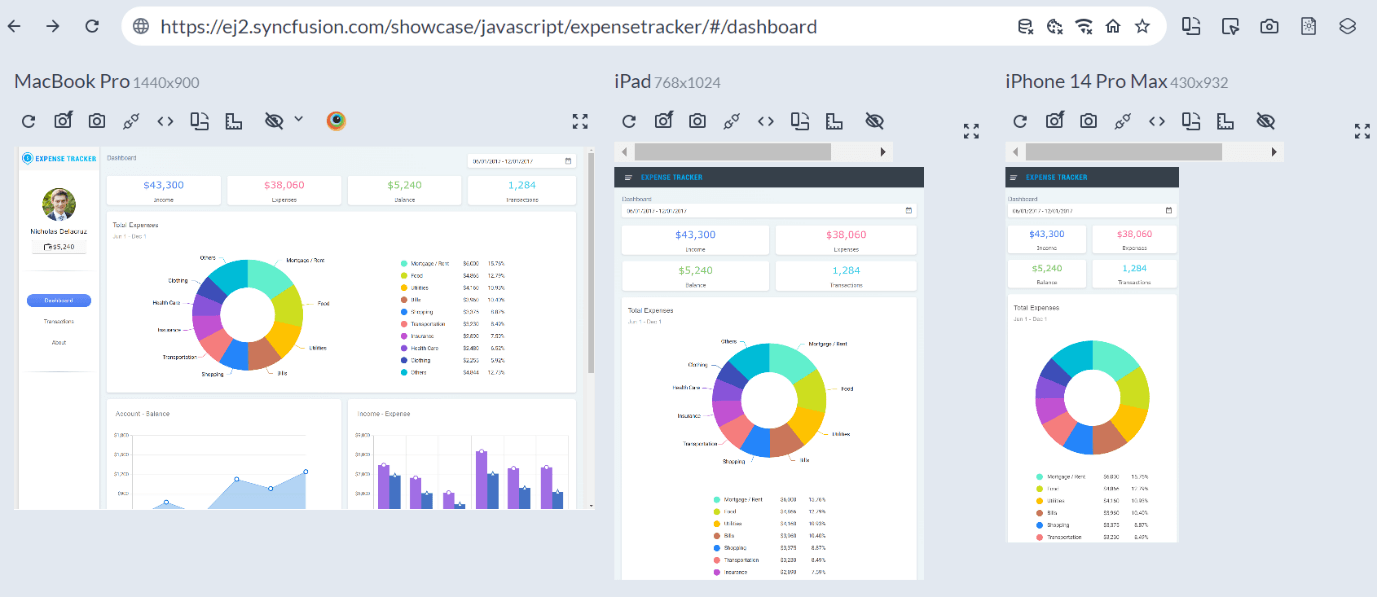Rotate the iPhone 14 Pro Max view

[x=1190, y=121]
